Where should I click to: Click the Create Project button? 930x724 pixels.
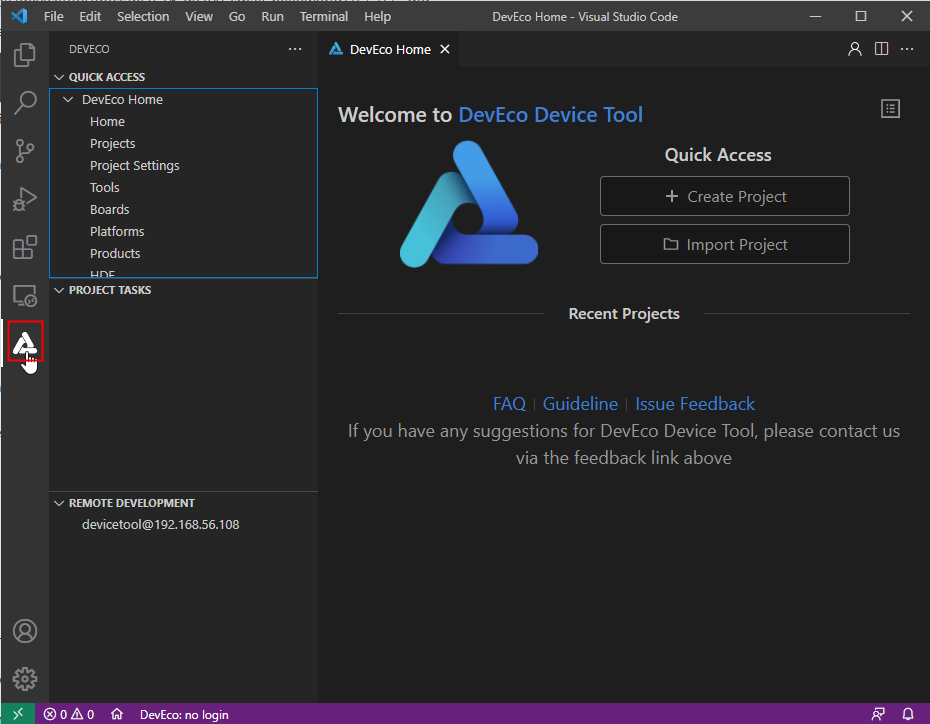point(724,196)
